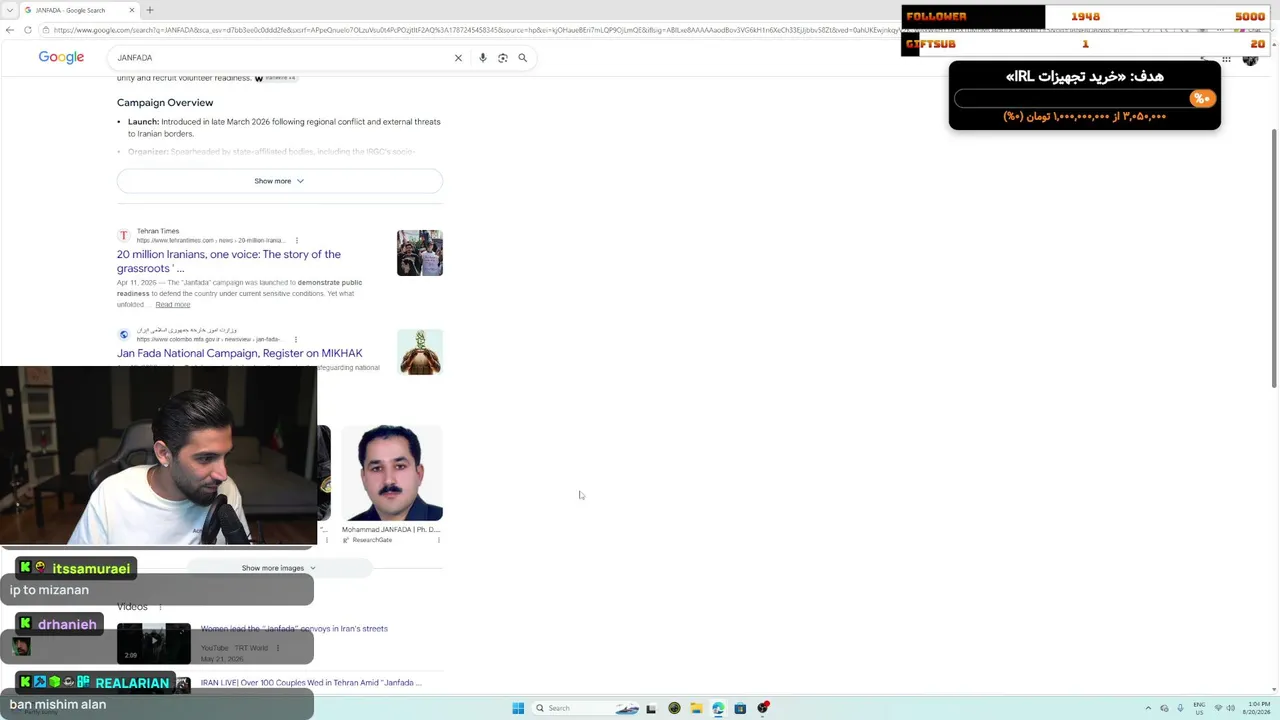Open the tab search dropdown arrow
This screenshot has height=720, width=1280.
(9, 10)
